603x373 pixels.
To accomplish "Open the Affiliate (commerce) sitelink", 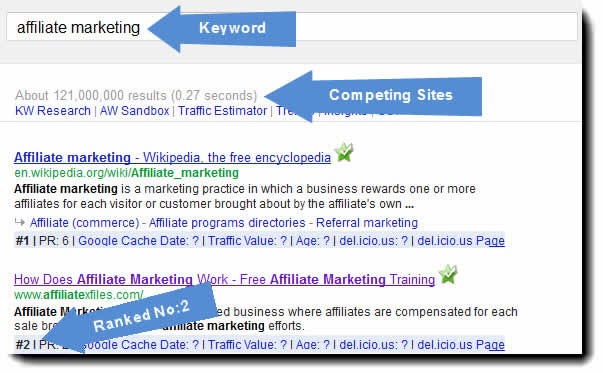I will [x=85, y=223].
